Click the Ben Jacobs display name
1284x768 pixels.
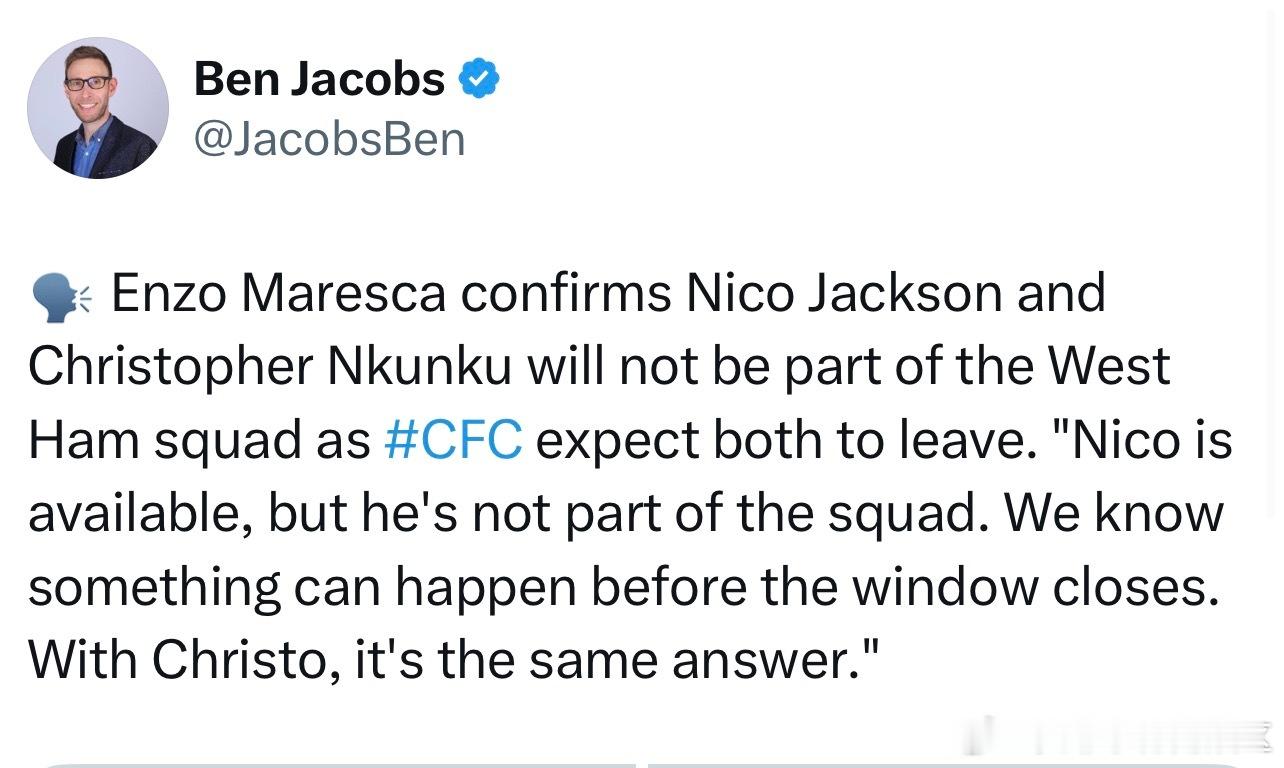pyautogui.click(x=319, y=79)
